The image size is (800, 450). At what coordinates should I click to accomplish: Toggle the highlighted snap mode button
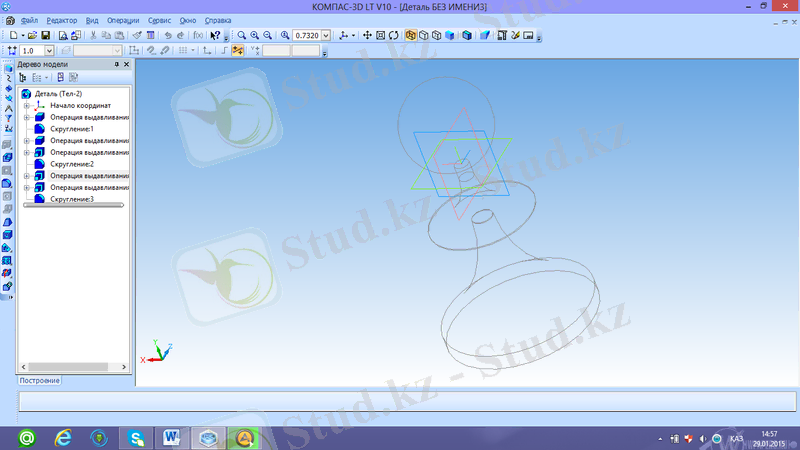(238, 50)
